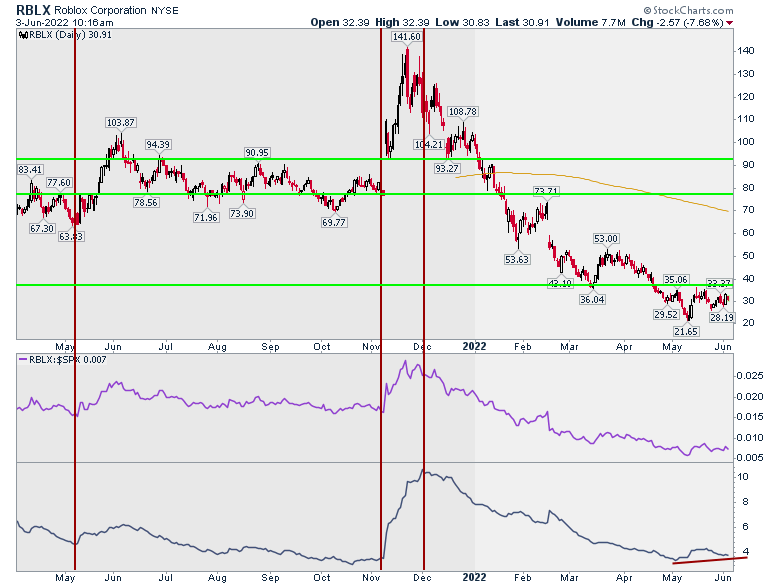
Task: Click the 3-Jun-2022 10:16am timestamp
Action: [x=65, y=22]
